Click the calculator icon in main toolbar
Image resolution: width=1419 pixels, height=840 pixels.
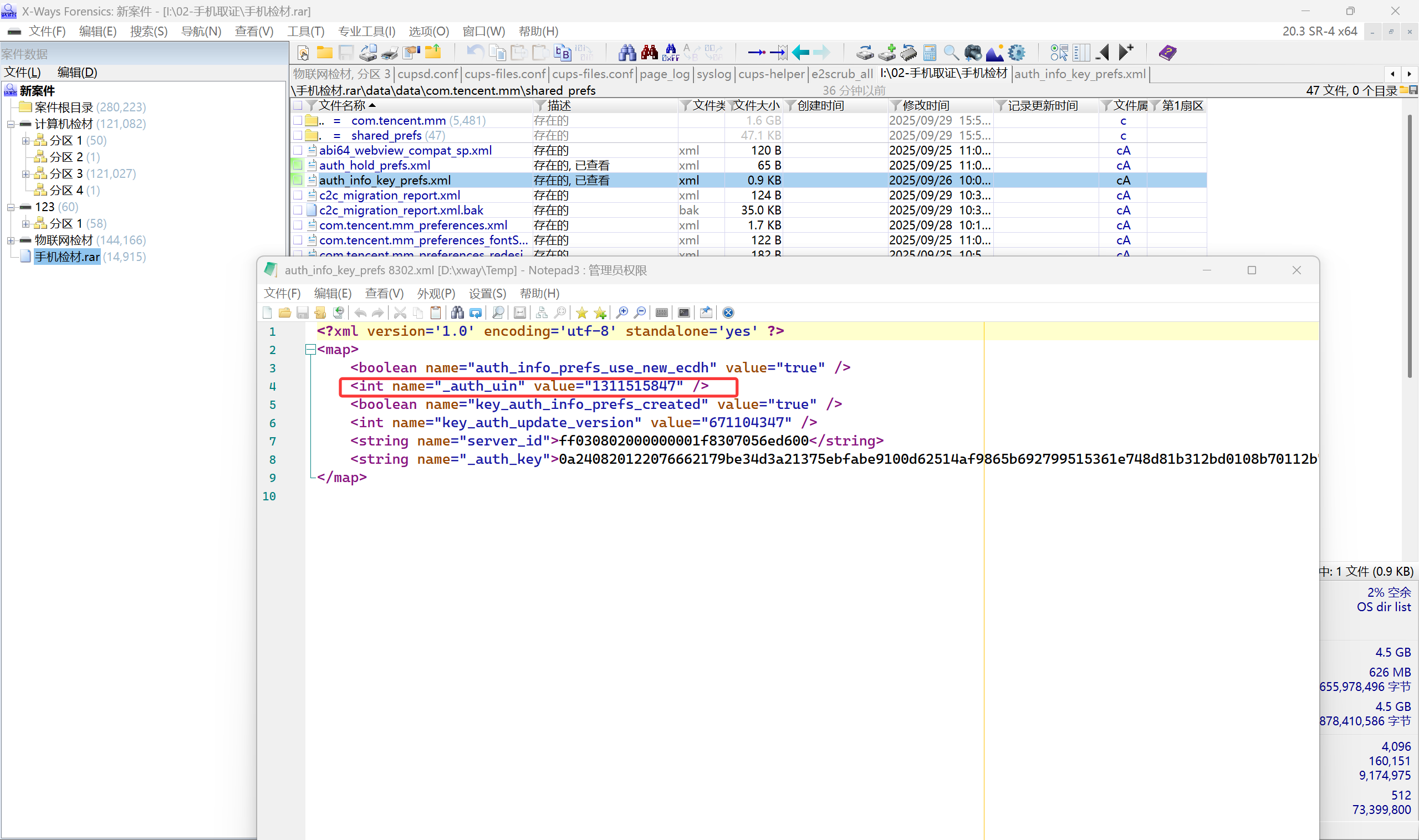(929, 53)
